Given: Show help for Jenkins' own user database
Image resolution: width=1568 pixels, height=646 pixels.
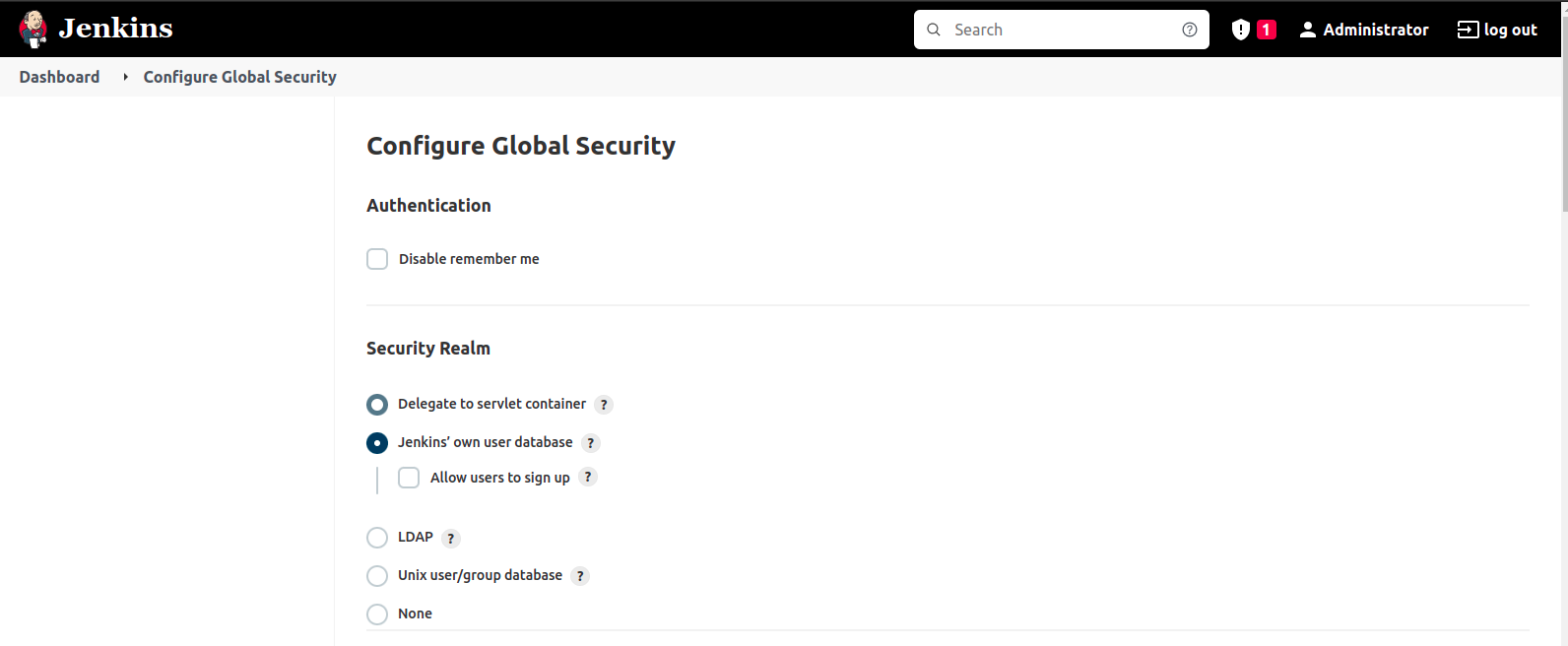Looking at the screenshot, I should click(591, 443).
